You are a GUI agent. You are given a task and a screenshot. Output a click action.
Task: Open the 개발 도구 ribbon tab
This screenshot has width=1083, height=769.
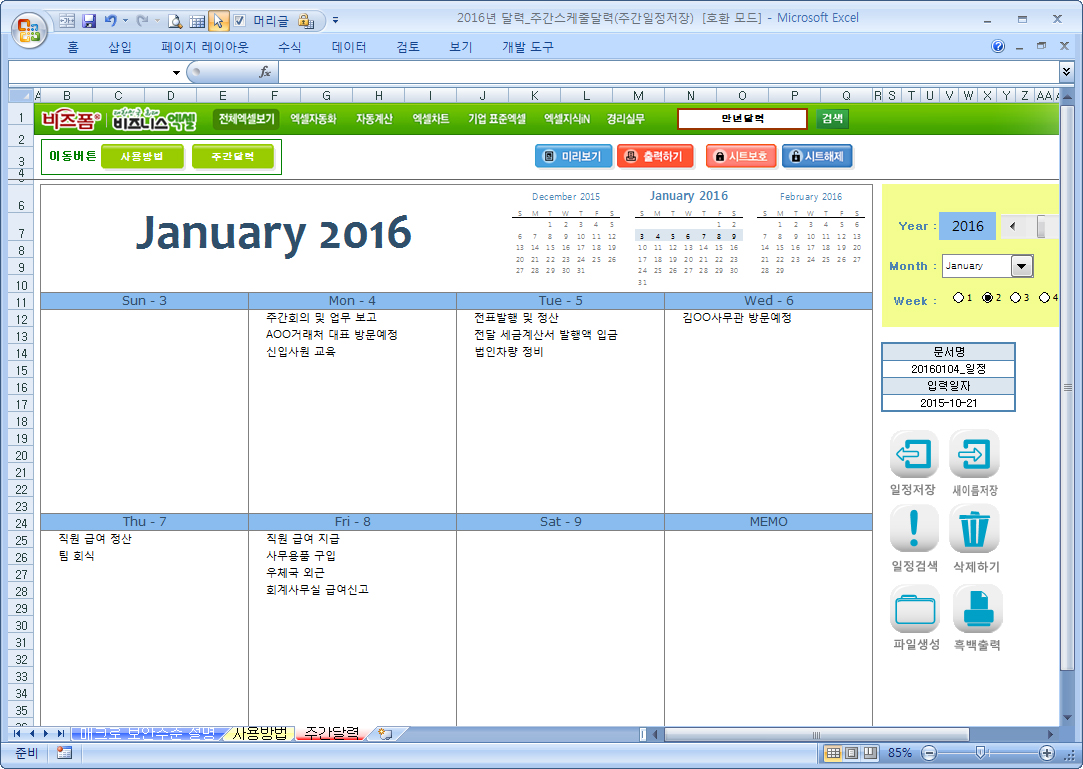528,47
